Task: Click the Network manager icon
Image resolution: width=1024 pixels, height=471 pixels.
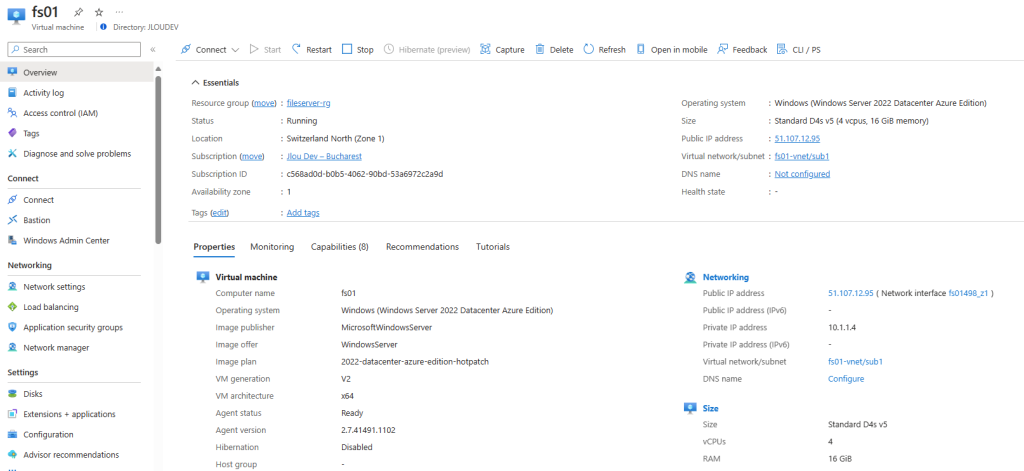Action: point(12,348)
